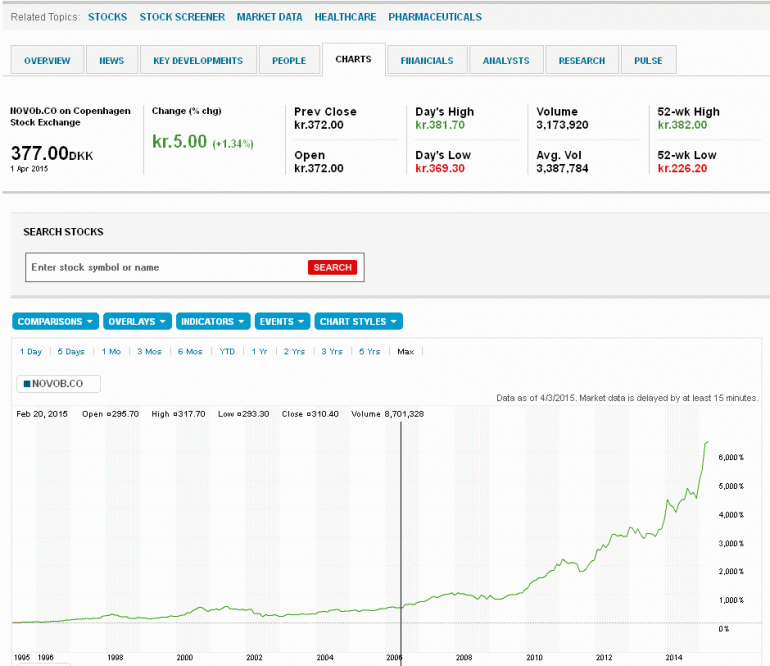This screenshot has height=666, width=770.
Task: Expand the Overlays dropdown menu
Action: click(x=137, y=322)
